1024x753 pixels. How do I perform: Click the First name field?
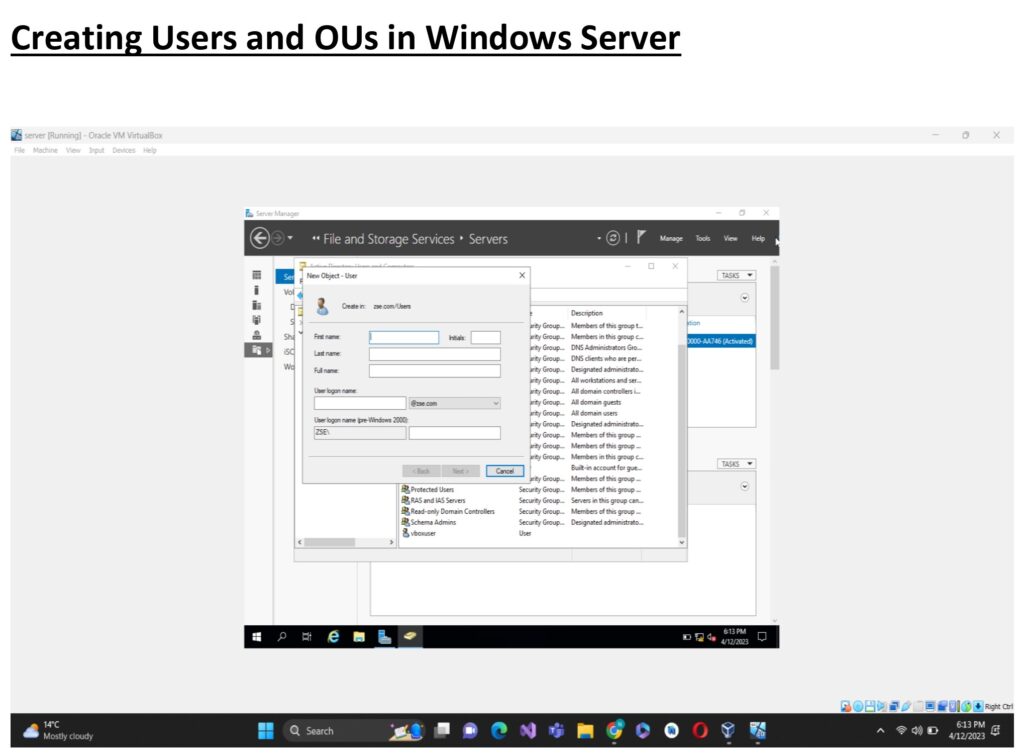tap(404, 337)
